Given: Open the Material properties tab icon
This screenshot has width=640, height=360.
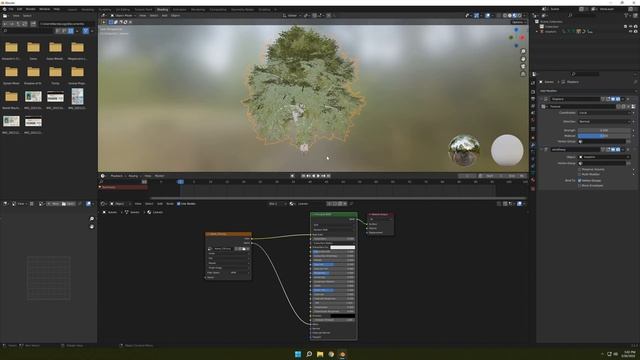Looking at the screenshot, I should coord(533,180).
